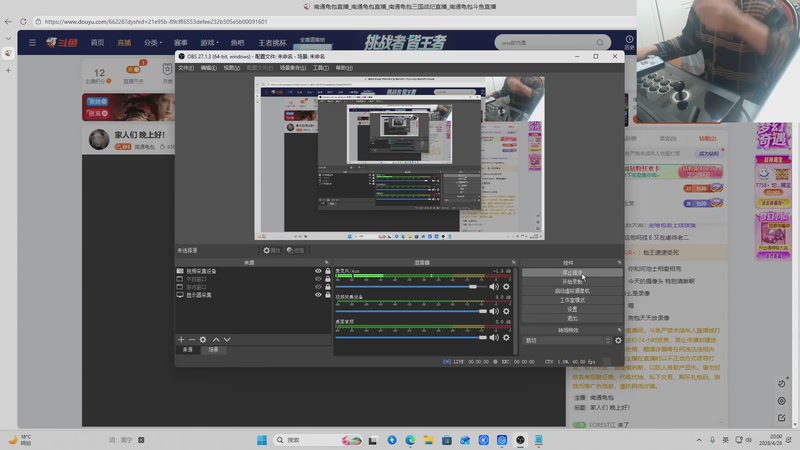Image resolution: width=800 pixels, height=450 pixels.
Task: Toggle the 直播开关 switch on Douyu page
Action: pos(134,69)
